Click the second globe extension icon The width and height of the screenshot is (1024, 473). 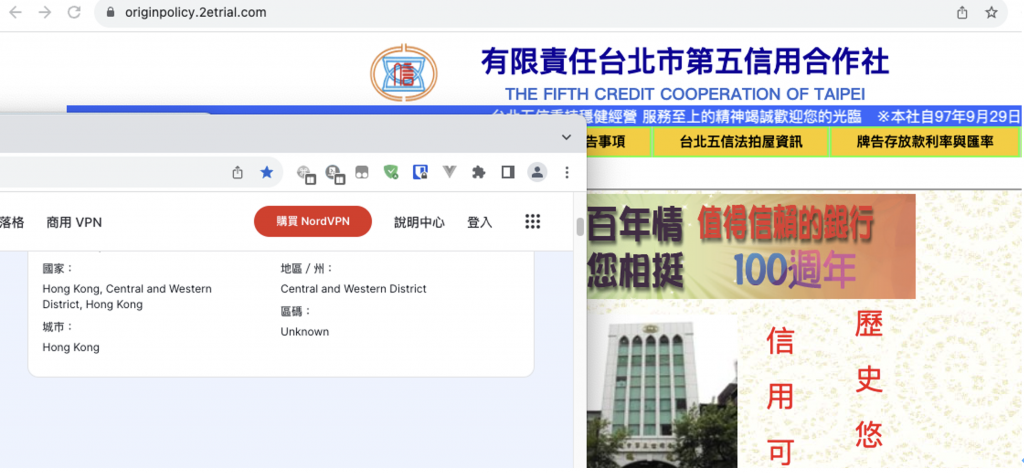tap(334, 174)
